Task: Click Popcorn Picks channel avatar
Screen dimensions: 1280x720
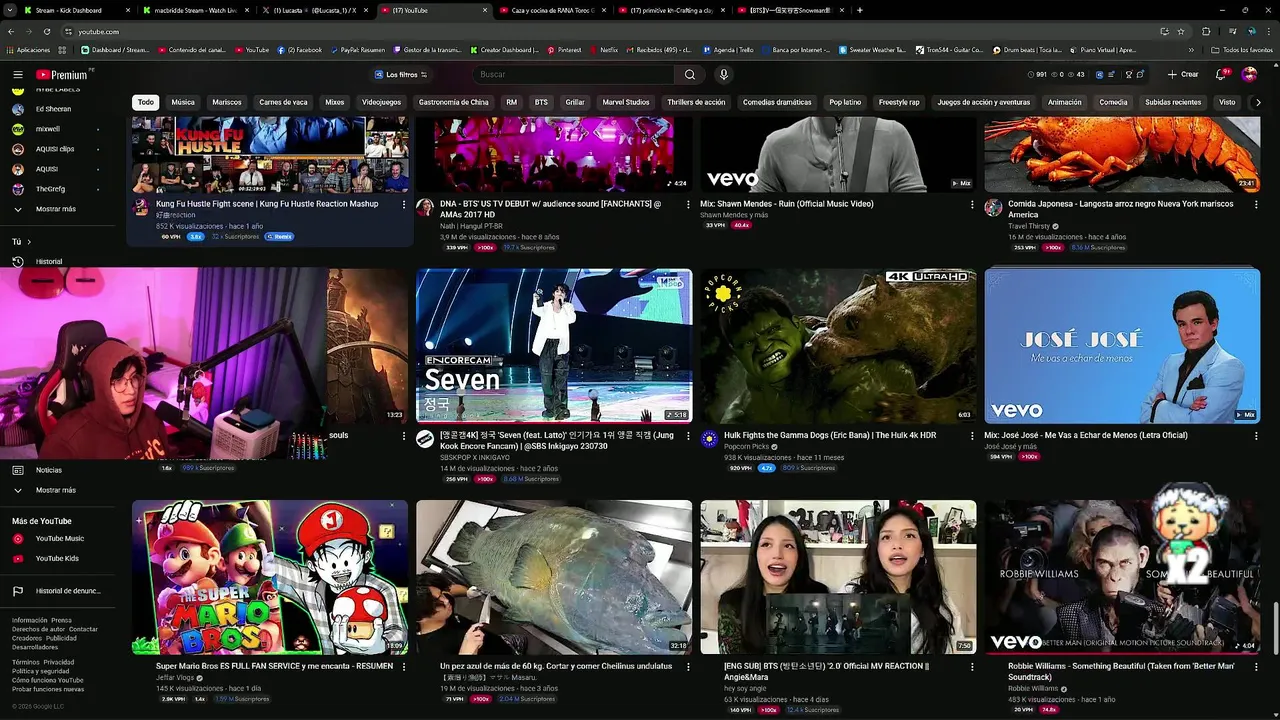Action: coord(709,439)
